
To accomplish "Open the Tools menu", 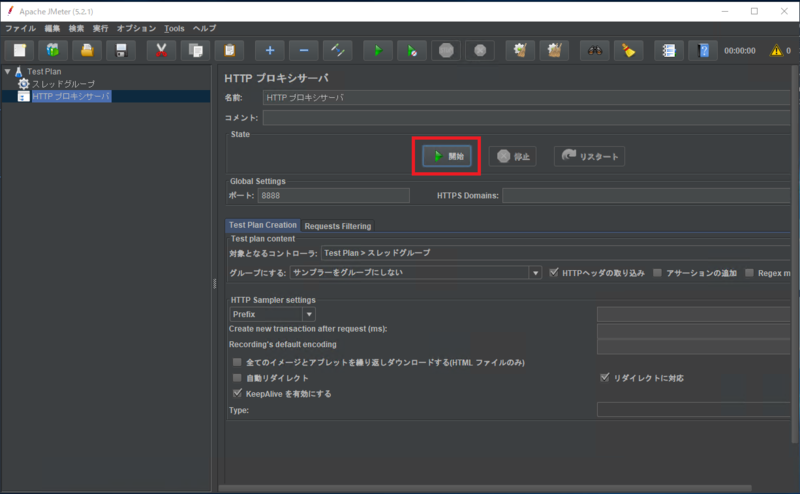I will 174,28.
